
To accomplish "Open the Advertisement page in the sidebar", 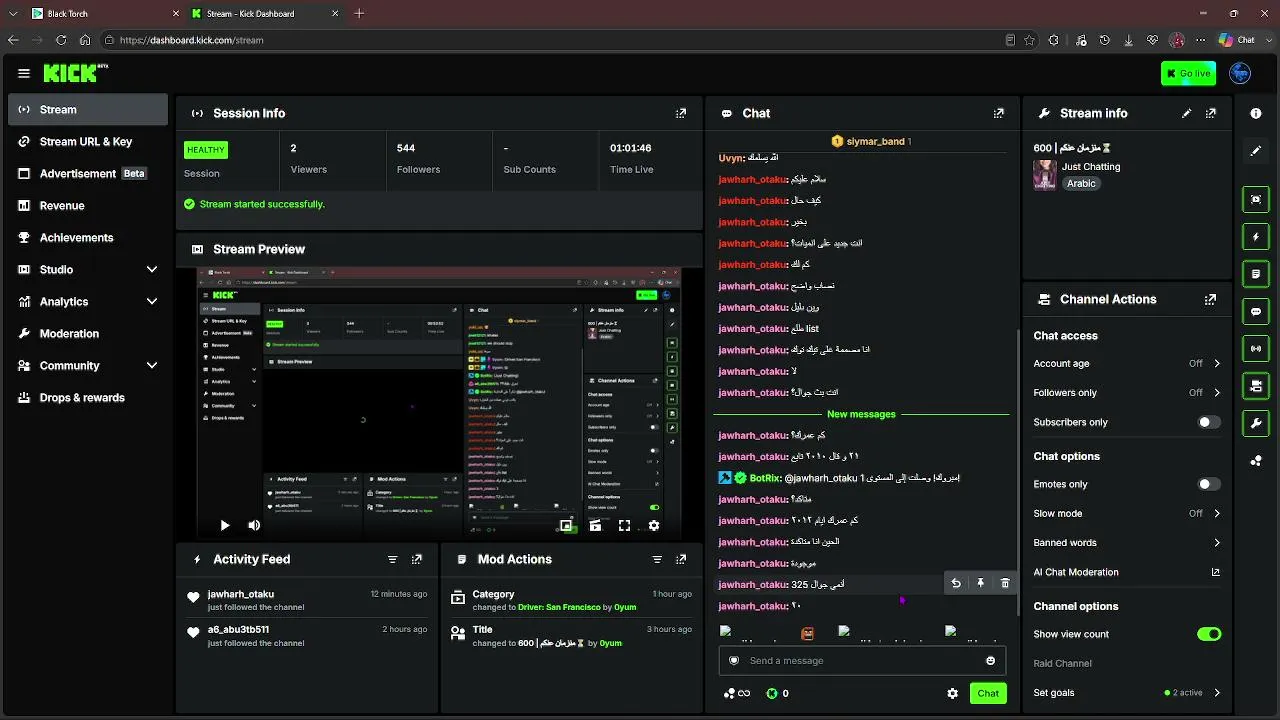I will point(88,174).
